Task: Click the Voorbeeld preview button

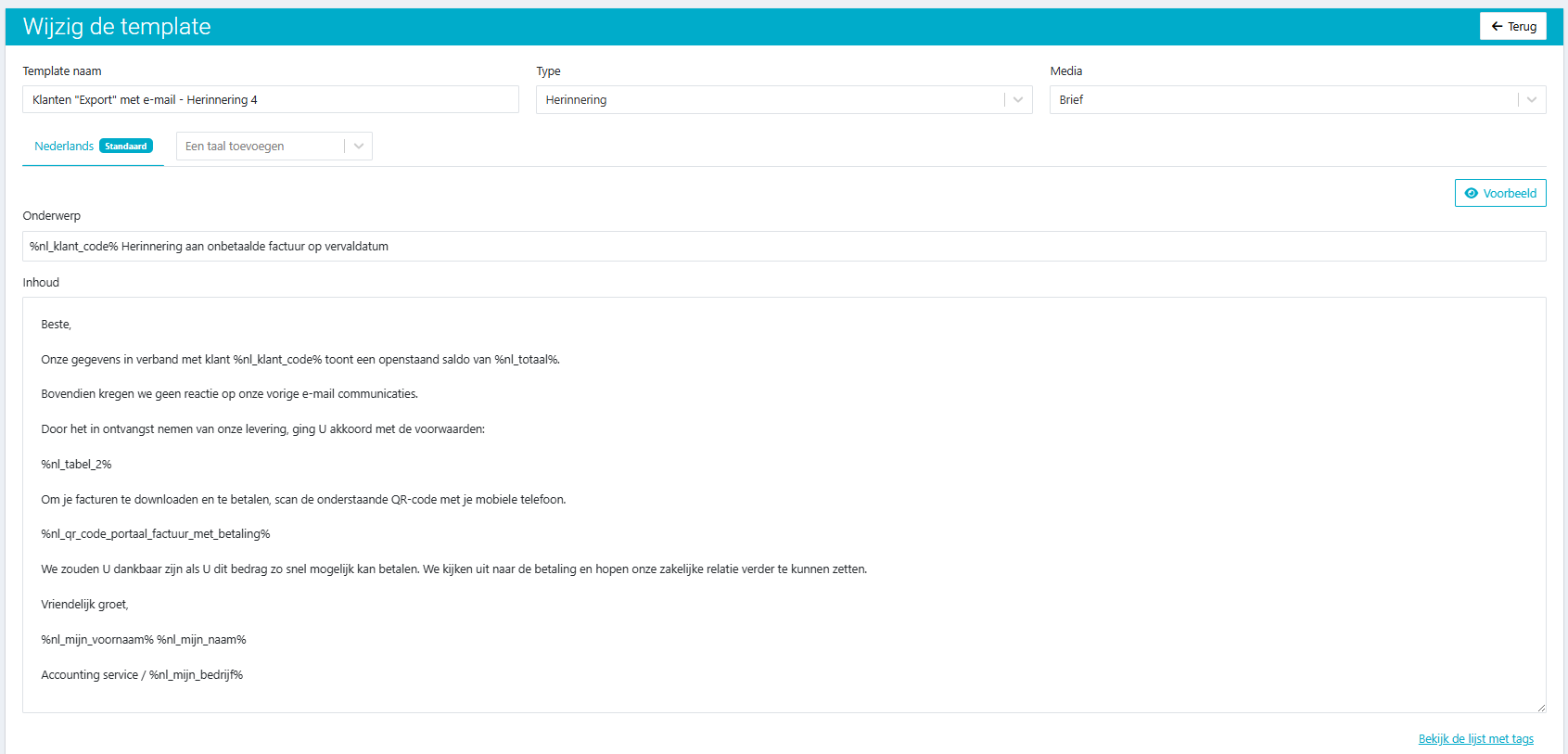Action: point(1500,193)
